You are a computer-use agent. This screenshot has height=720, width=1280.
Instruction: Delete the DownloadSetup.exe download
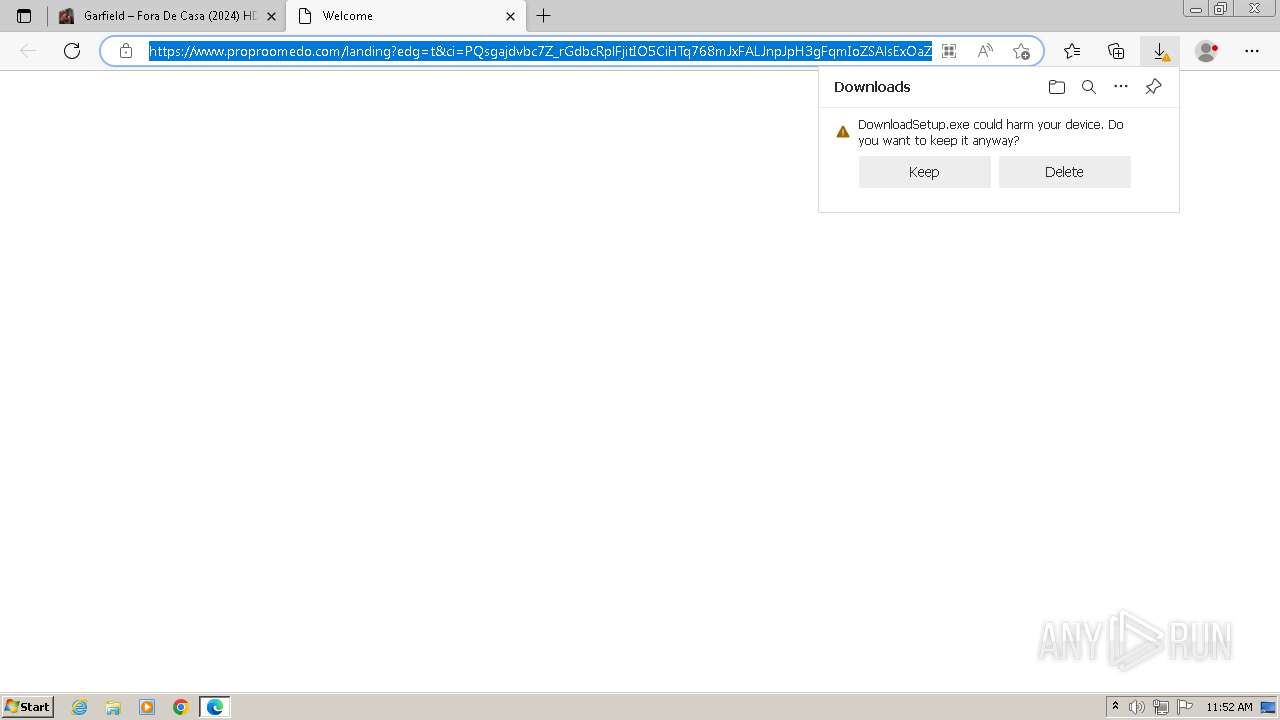pyautogui.click(x=1064, y=172)
